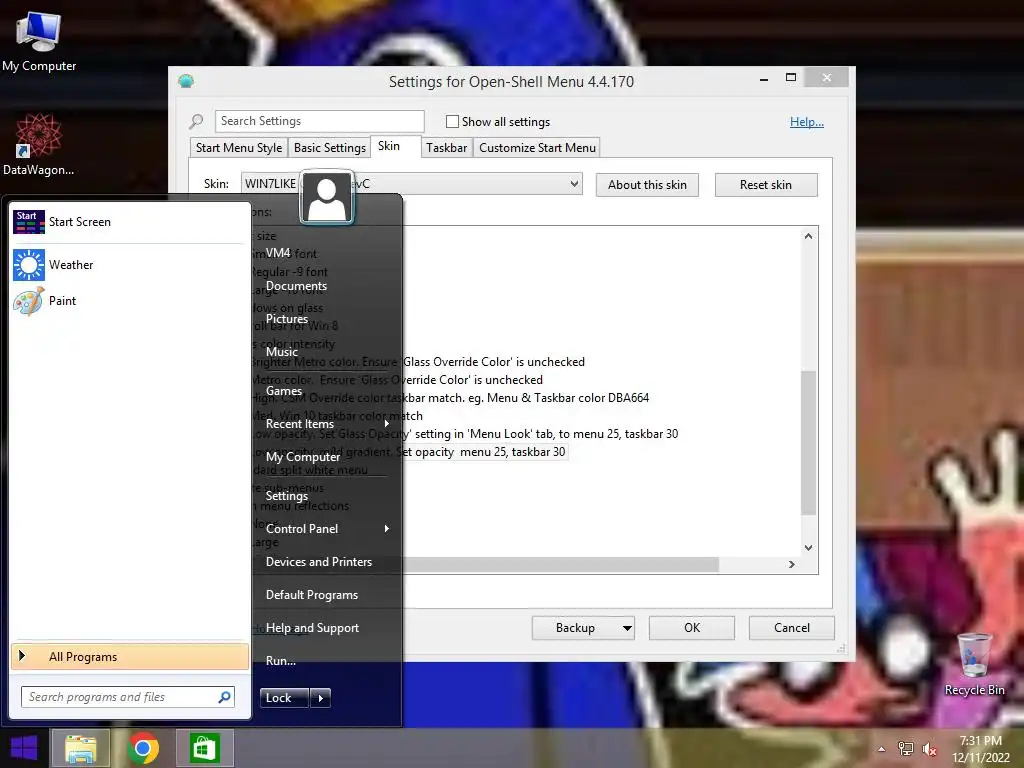Click the Lock button in start menu
This screenshot has width=1024, height=768.
pyautogui.click(x=284, y=698)
